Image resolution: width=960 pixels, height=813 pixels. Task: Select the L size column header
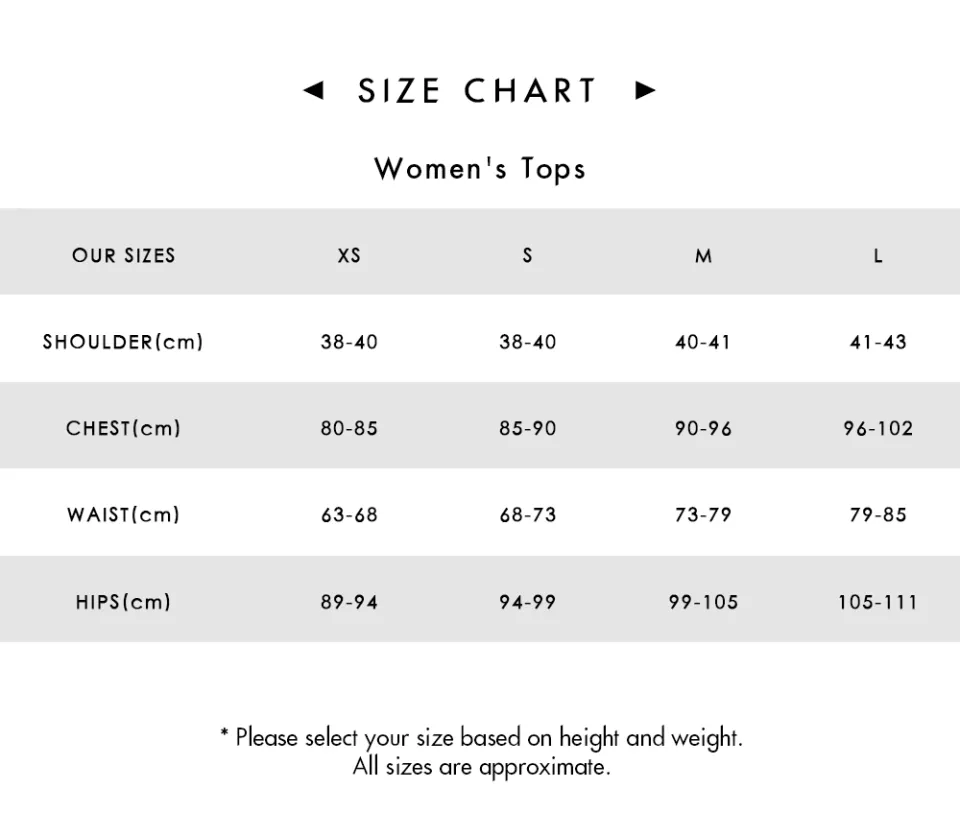click(878, 256)
